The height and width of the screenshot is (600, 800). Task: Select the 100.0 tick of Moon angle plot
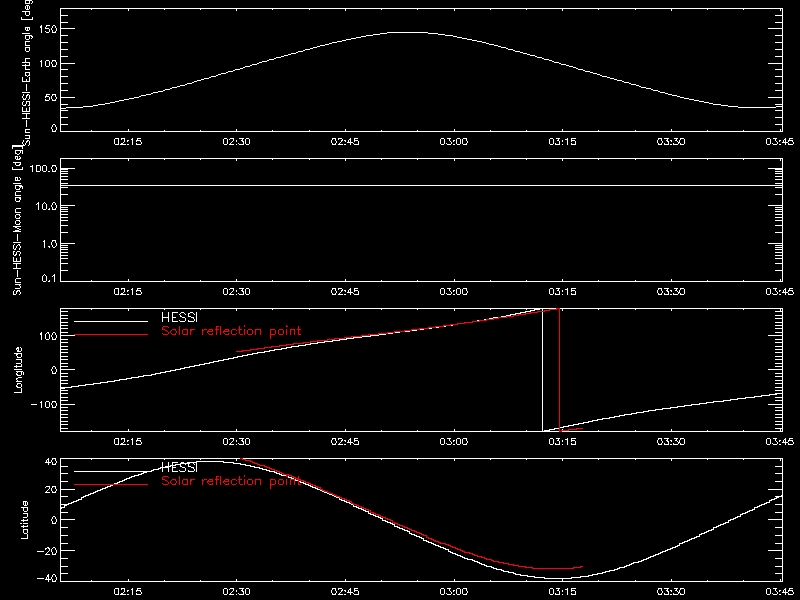43,168
